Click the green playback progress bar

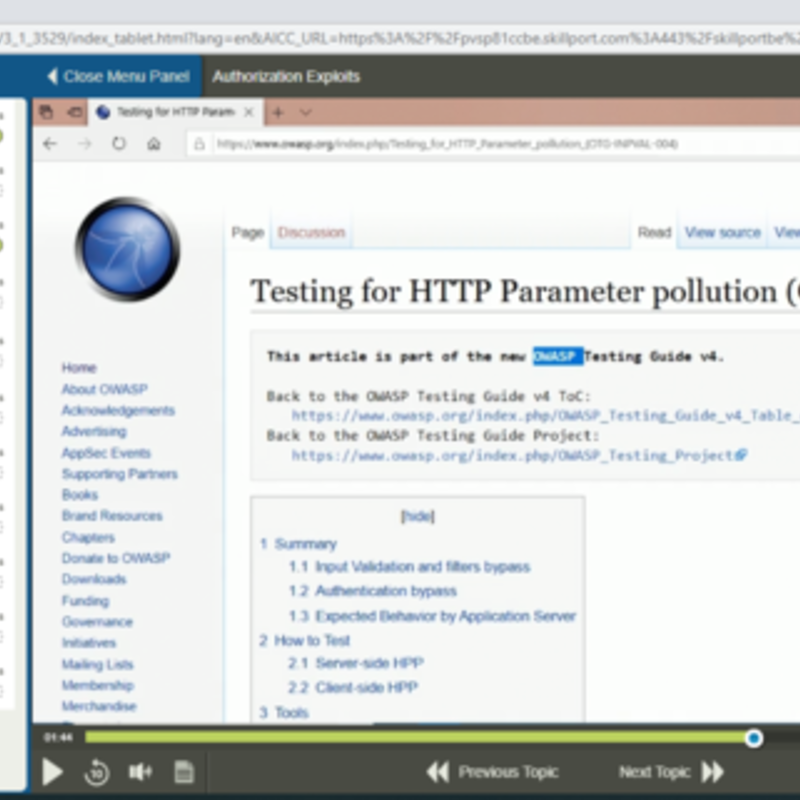coord(416,737)
